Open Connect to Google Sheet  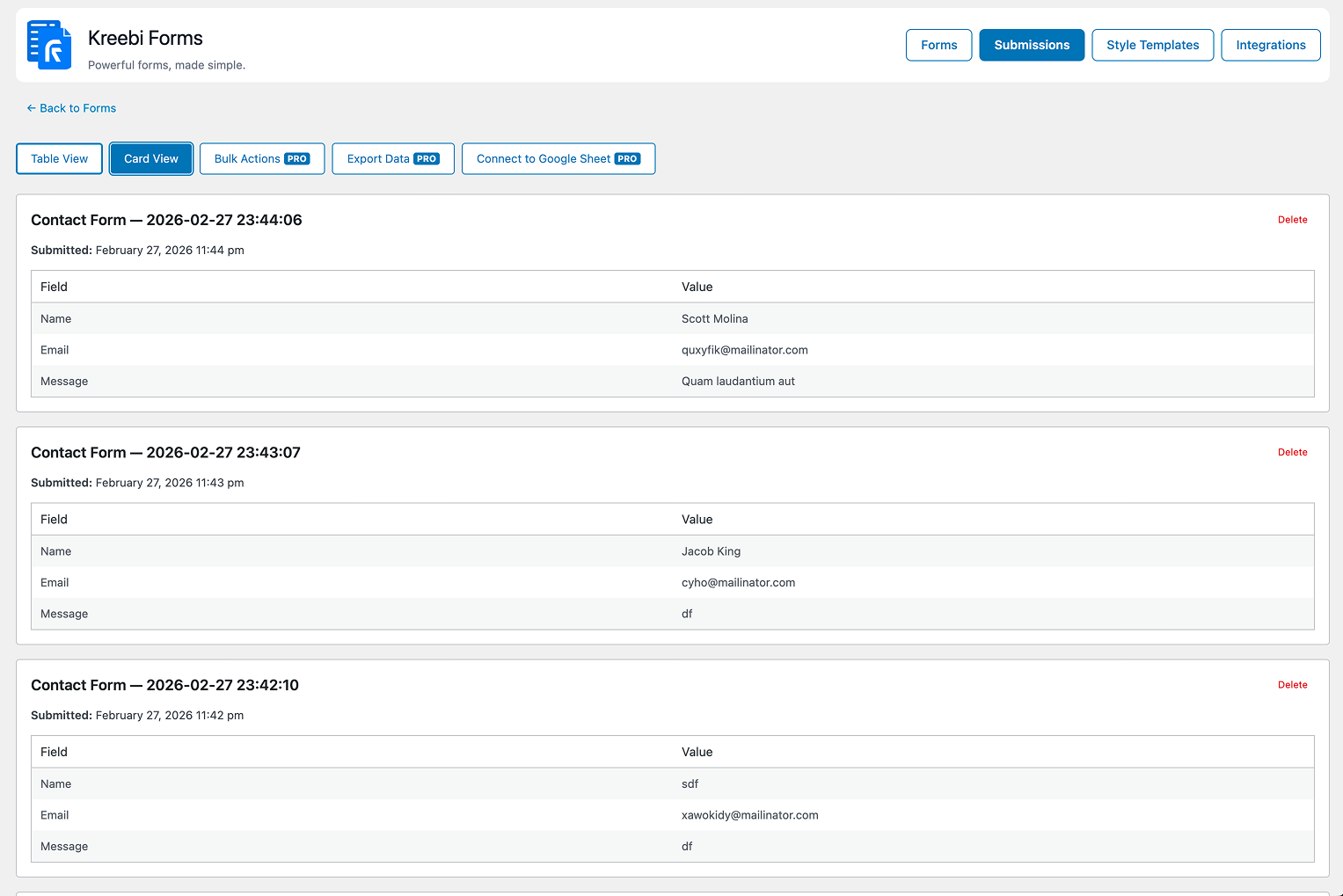(558, 158)
